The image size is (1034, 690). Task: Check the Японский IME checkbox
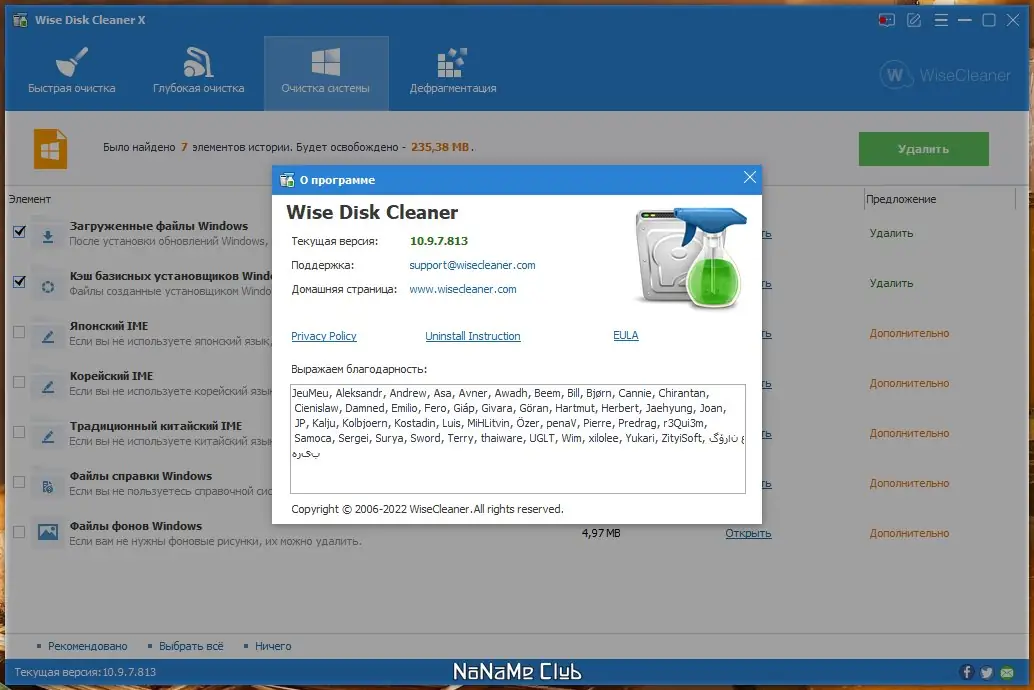point(19,332)
